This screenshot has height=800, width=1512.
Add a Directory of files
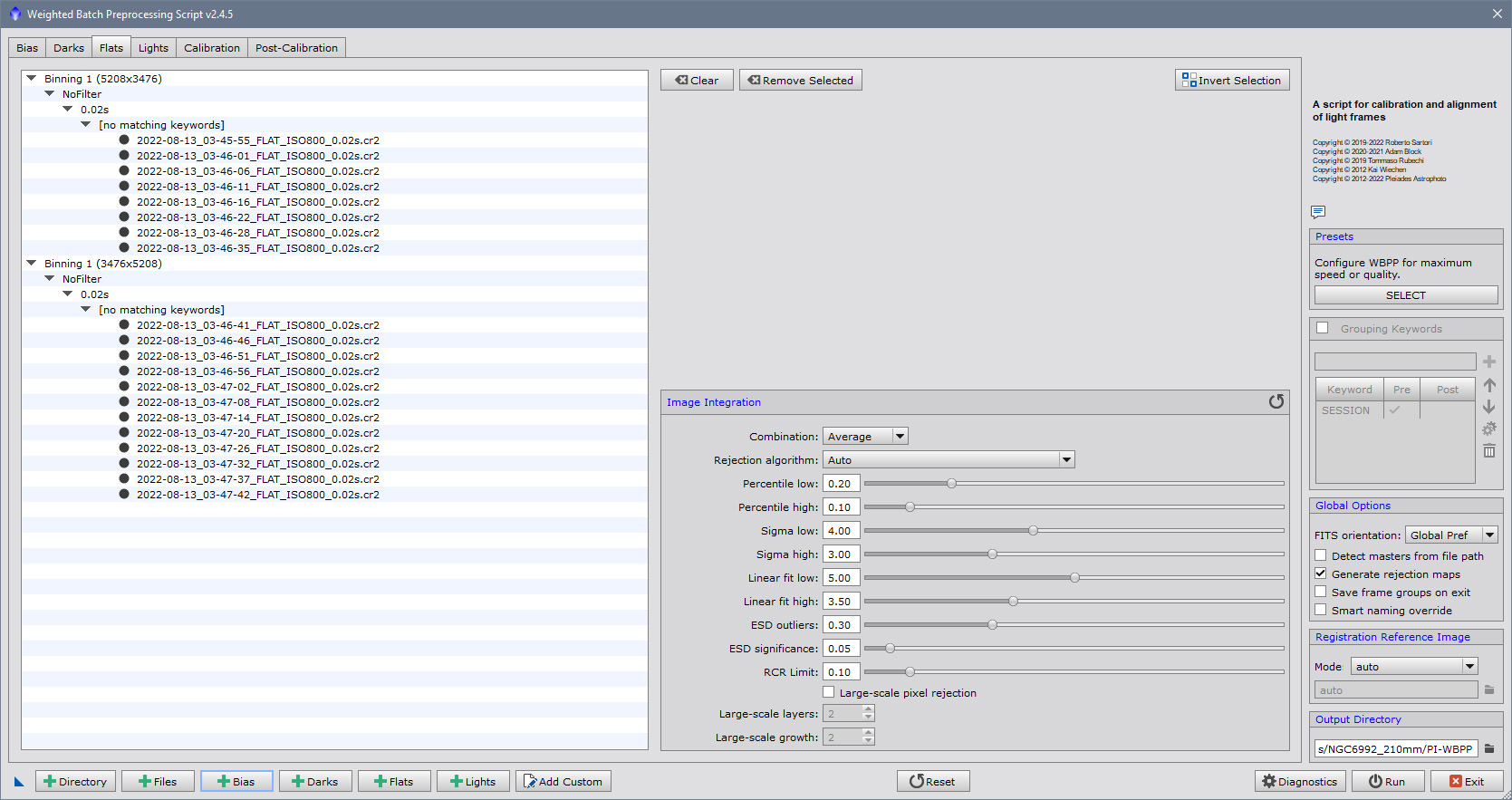(x=75, y=781)
